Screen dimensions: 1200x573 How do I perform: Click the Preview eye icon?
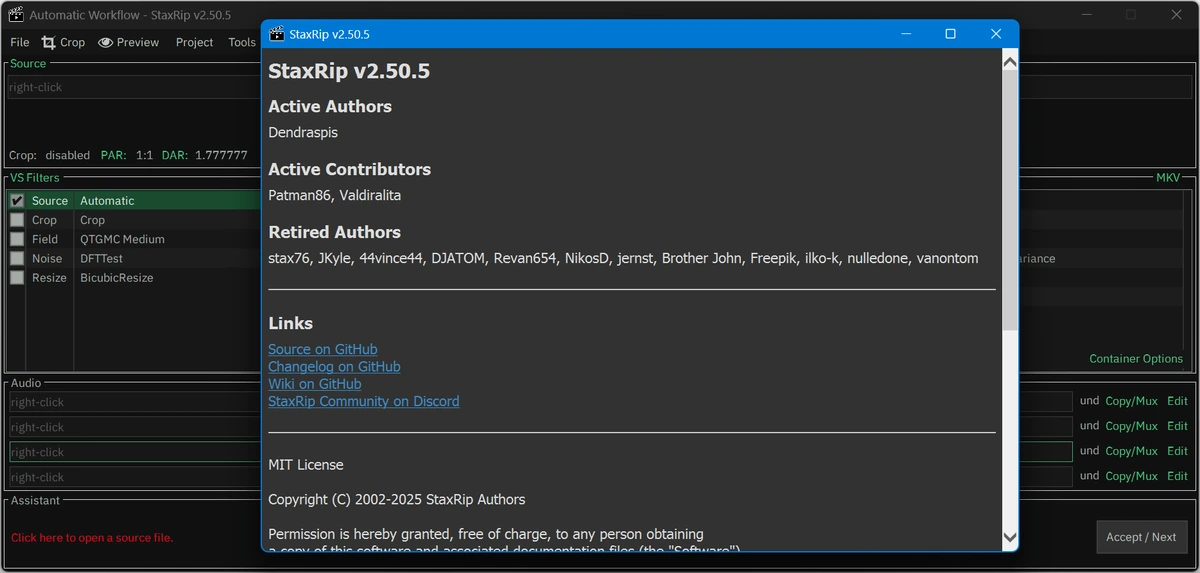click(x=105, y=42)
